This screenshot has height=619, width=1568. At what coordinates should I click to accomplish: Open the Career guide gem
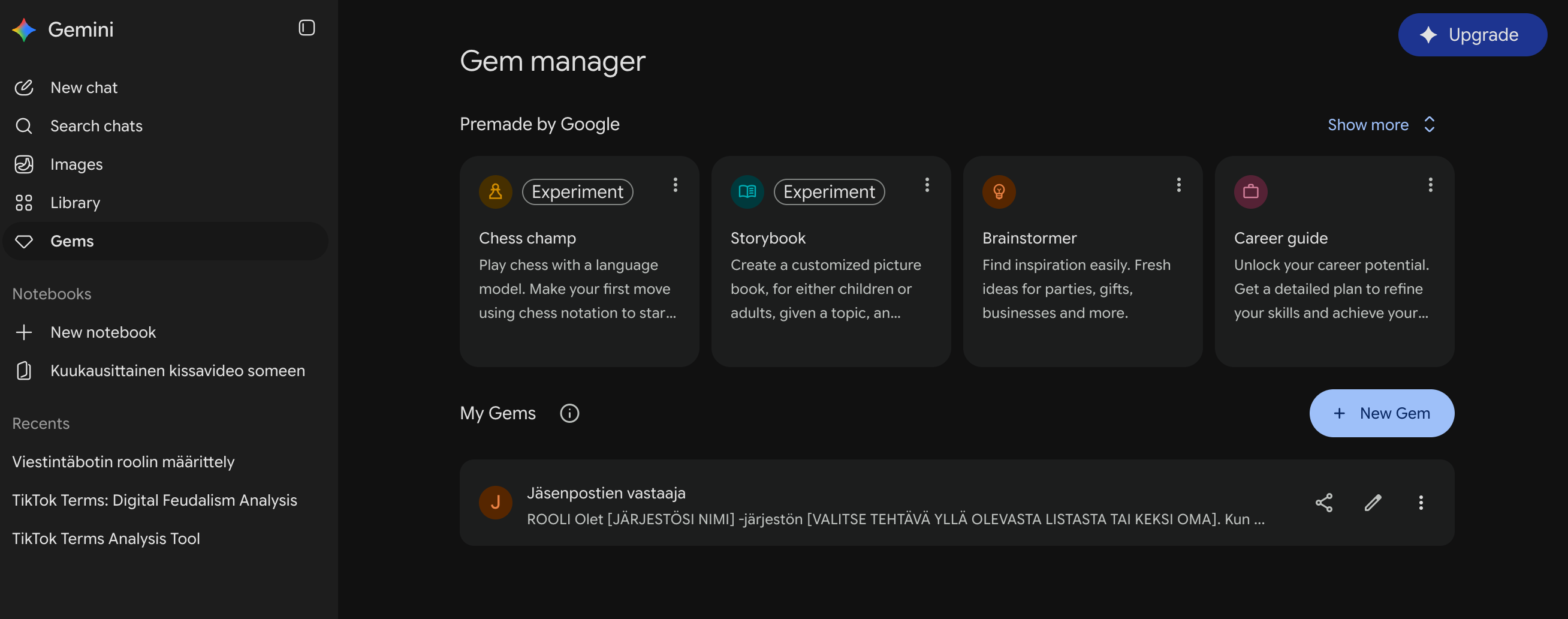tap(1335, 262)
